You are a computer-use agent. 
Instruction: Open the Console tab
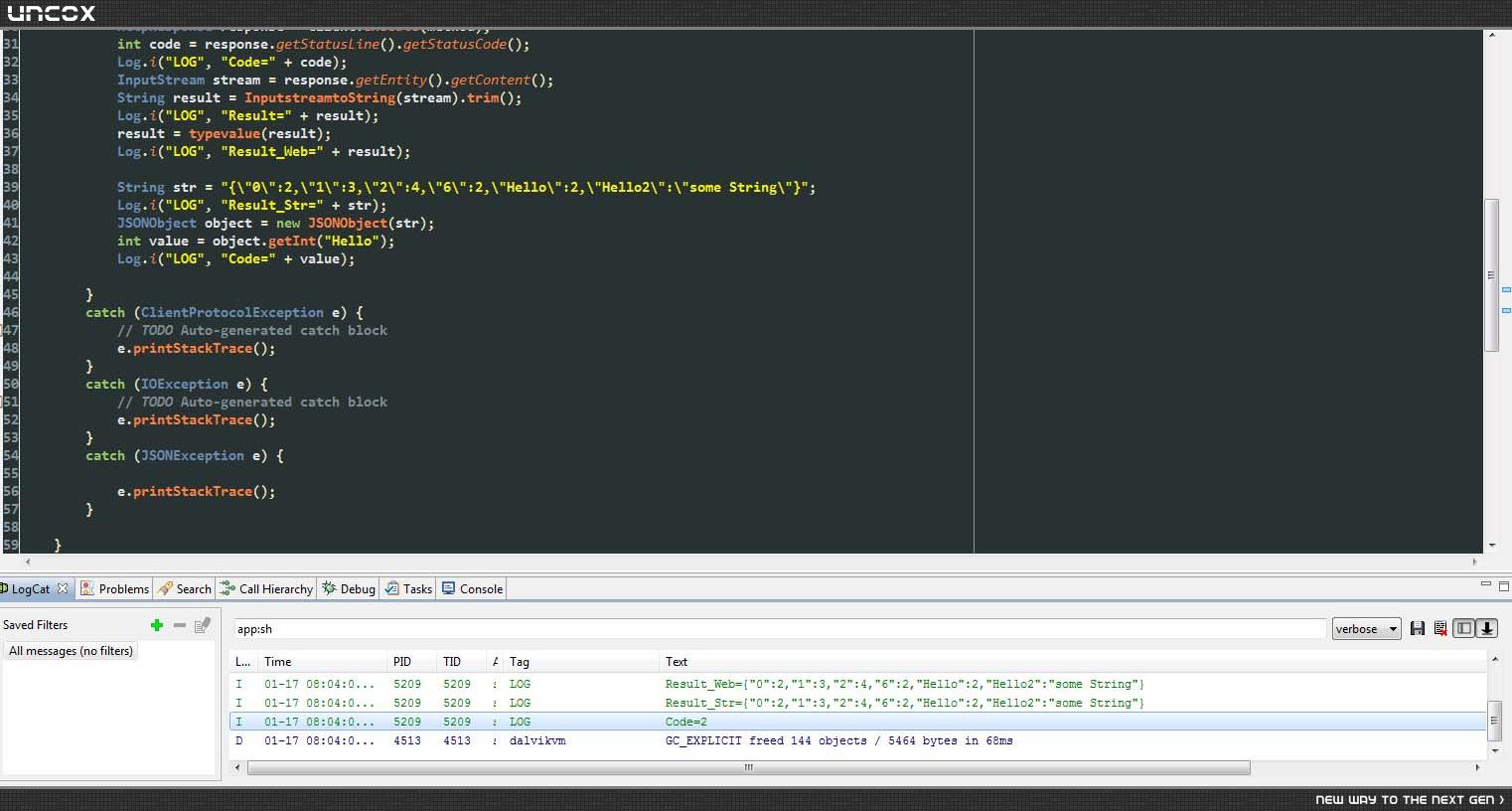coord(473,588)
